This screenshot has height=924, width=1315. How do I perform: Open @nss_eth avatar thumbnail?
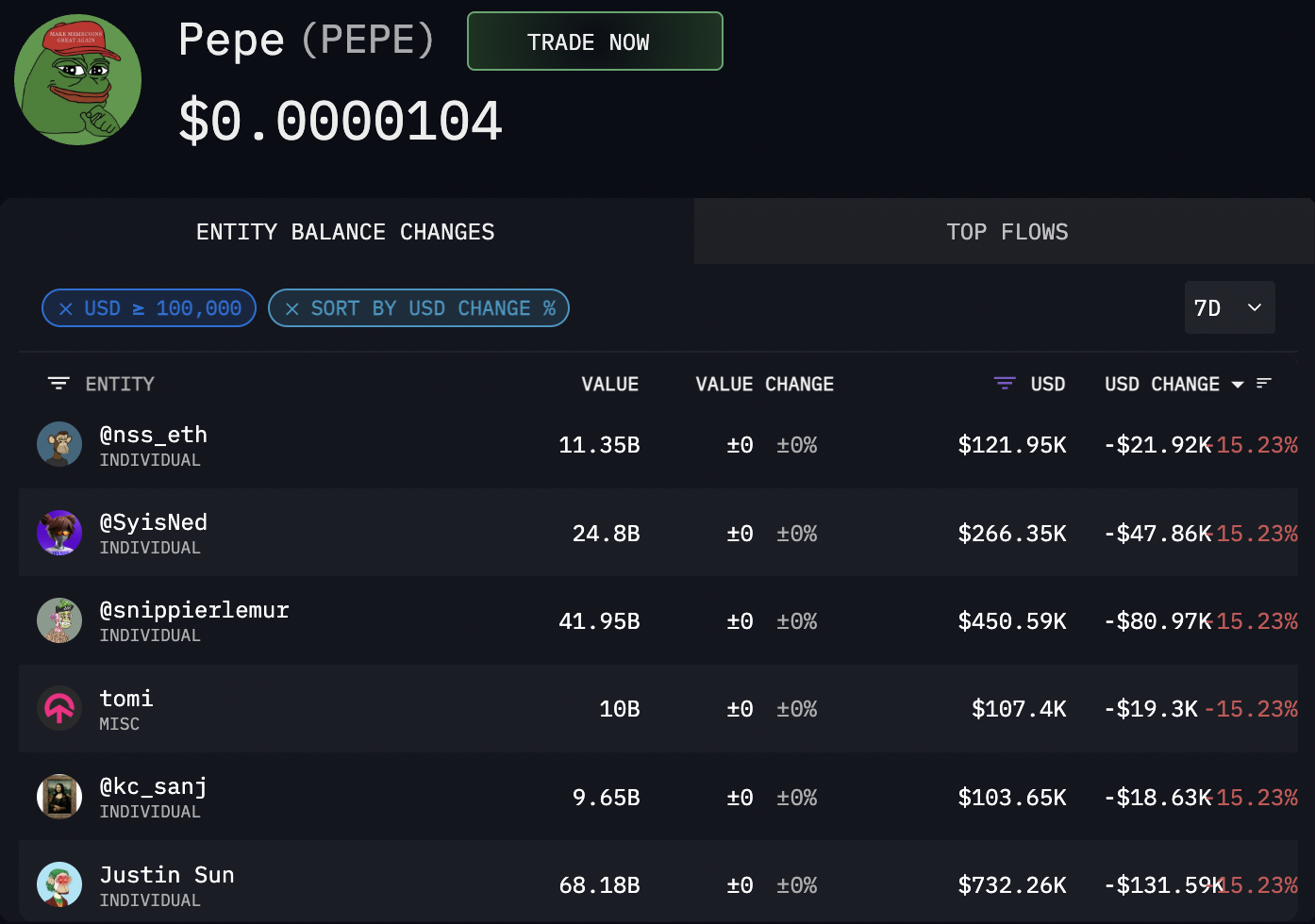59,444
